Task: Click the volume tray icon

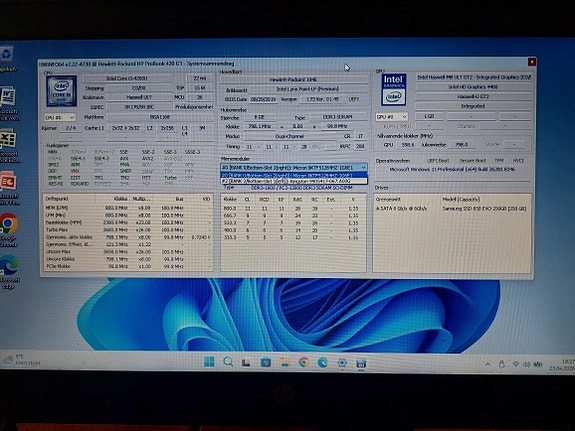Action: point(526,364)
